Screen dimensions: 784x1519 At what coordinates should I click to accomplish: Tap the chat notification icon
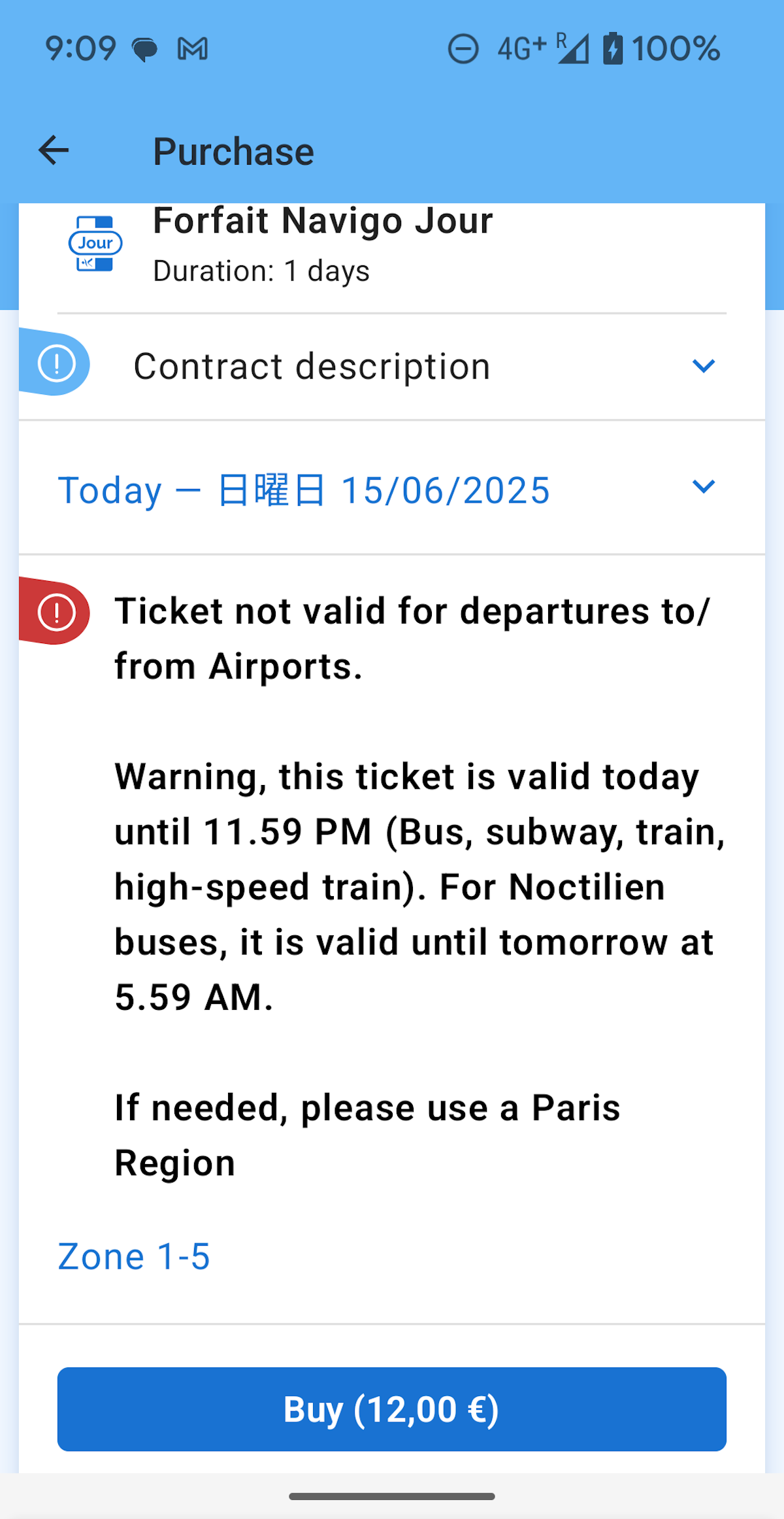click(144, 50)
